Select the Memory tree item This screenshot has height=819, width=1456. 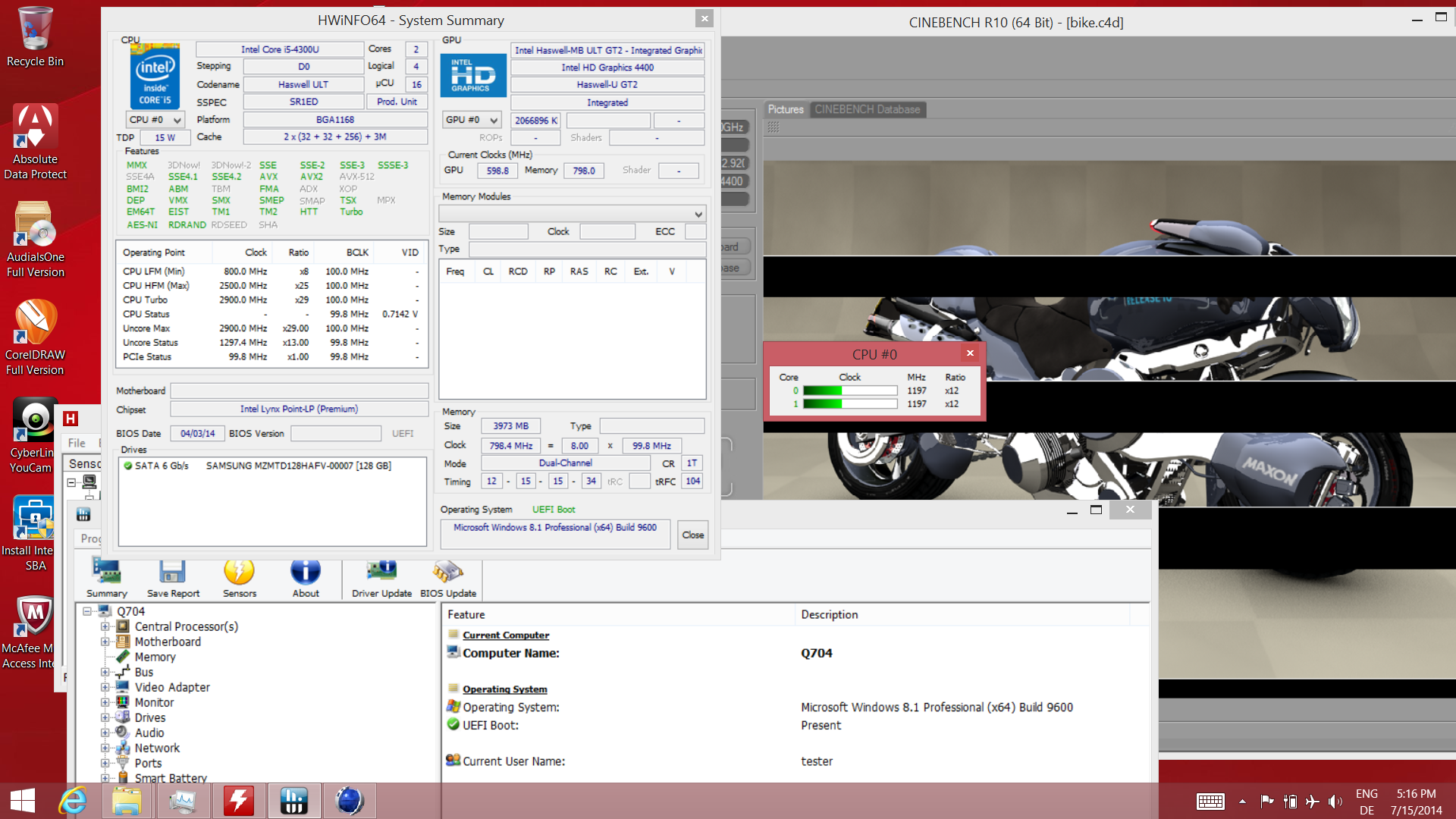pos(155,657)
